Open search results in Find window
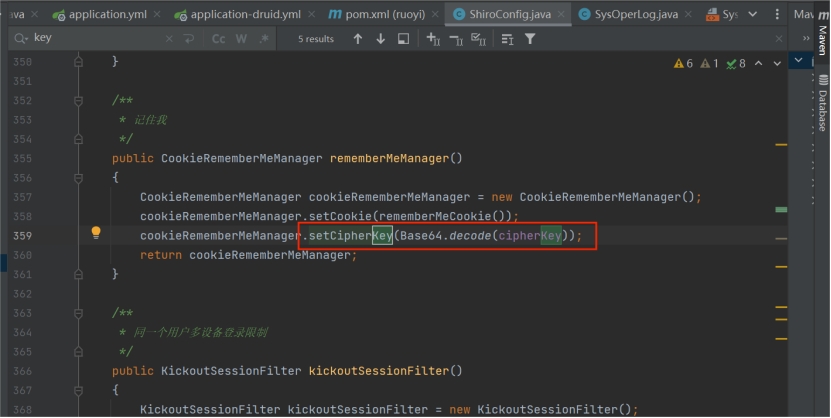The width and height of the screenshot is (831, 418). coord(404,39)
